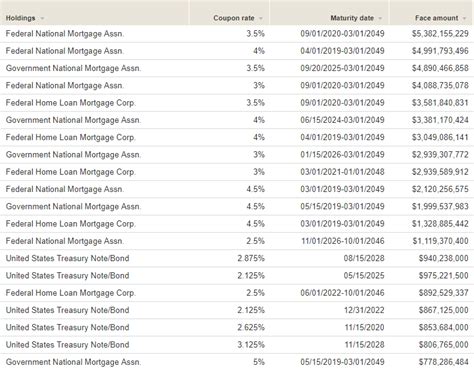Screen dimensions: 474x371
Task: Select face amount $4,991,793,496
Action: (440, 51)
